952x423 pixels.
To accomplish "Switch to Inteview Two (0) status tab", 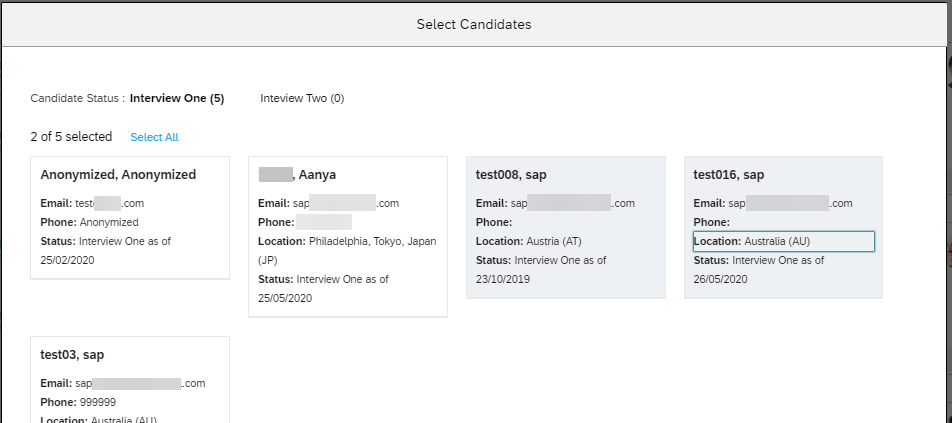I will (x=302, y=98).
